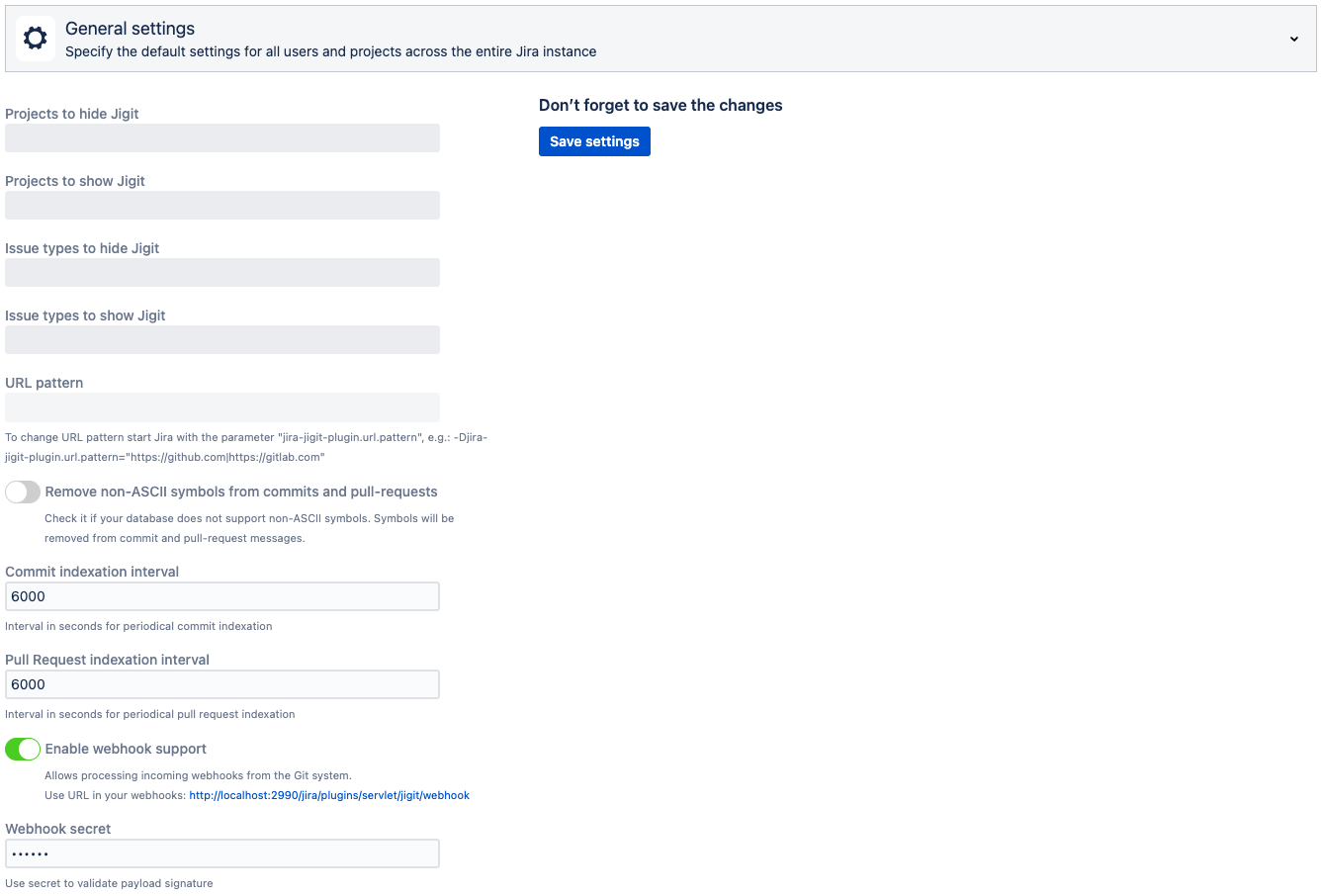The height and width of the screenshot is (896, 1321).
Task: Click into the Webhook secret password field
Action: (222, 853)
